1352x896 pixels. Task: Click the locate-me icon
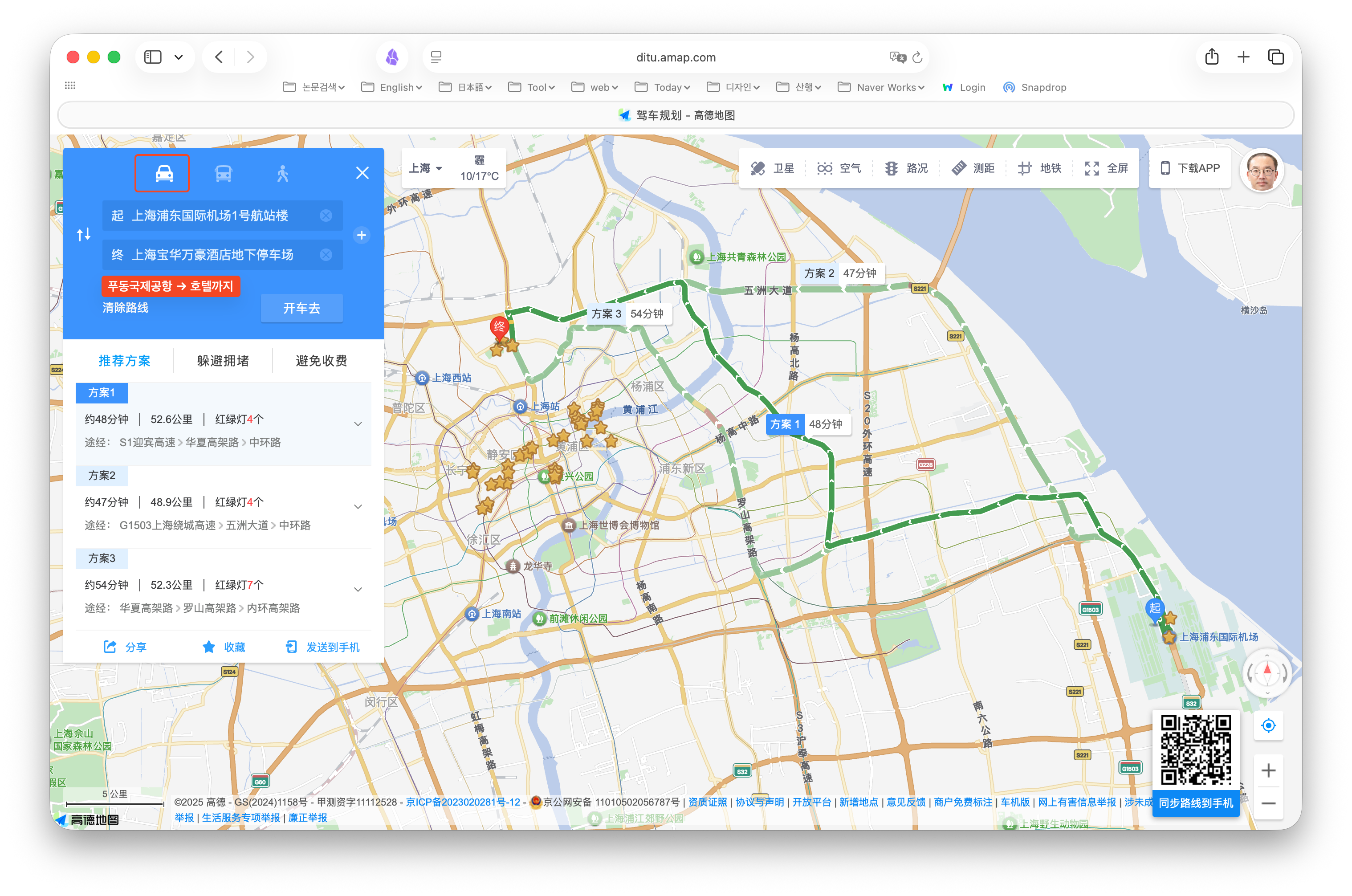pos(1268,726)
